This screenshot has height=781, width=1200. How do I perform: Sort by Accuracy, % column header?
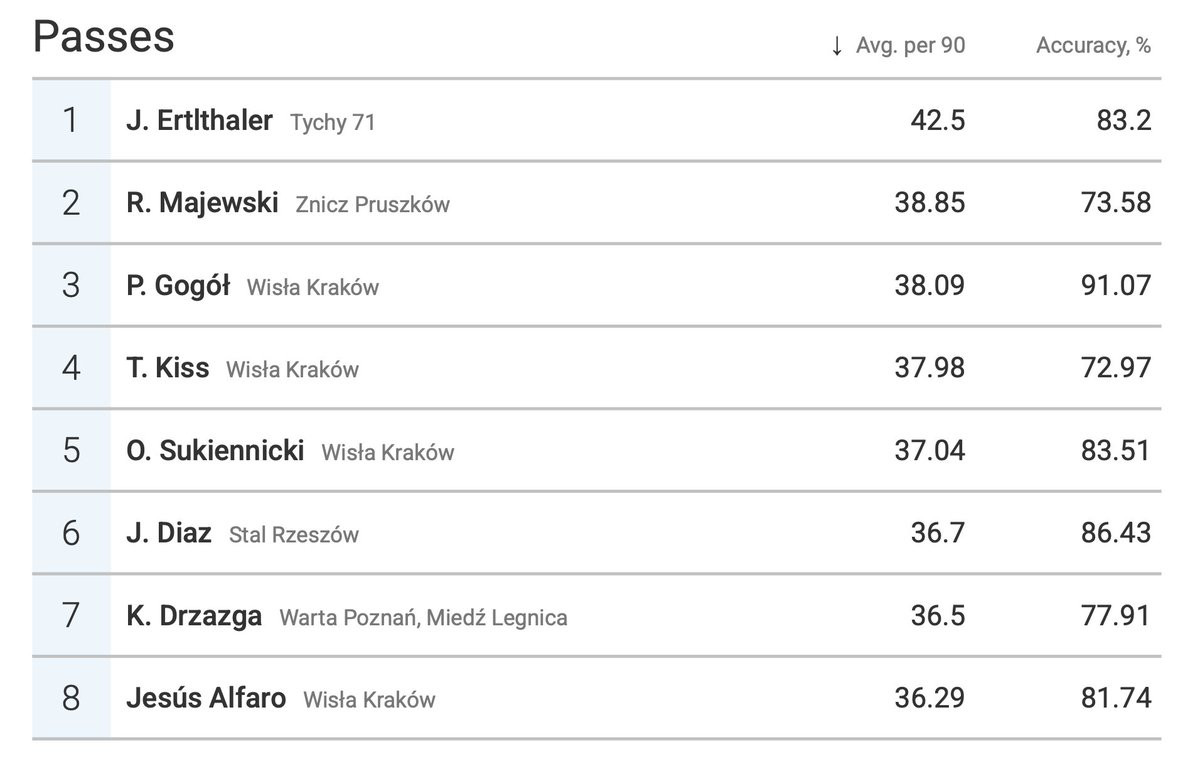coord(1093,46)
